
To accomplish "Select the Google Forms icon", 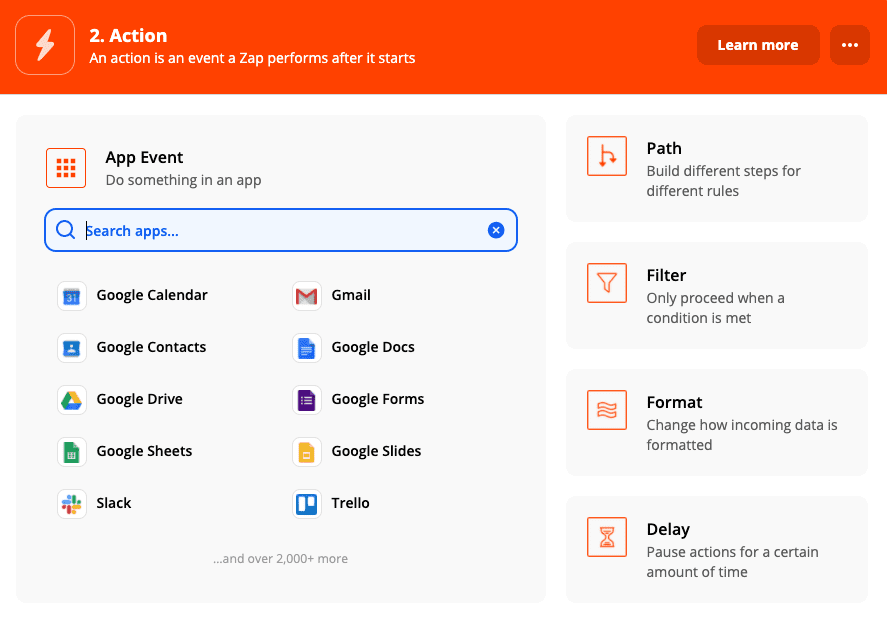I will [307, 400].
